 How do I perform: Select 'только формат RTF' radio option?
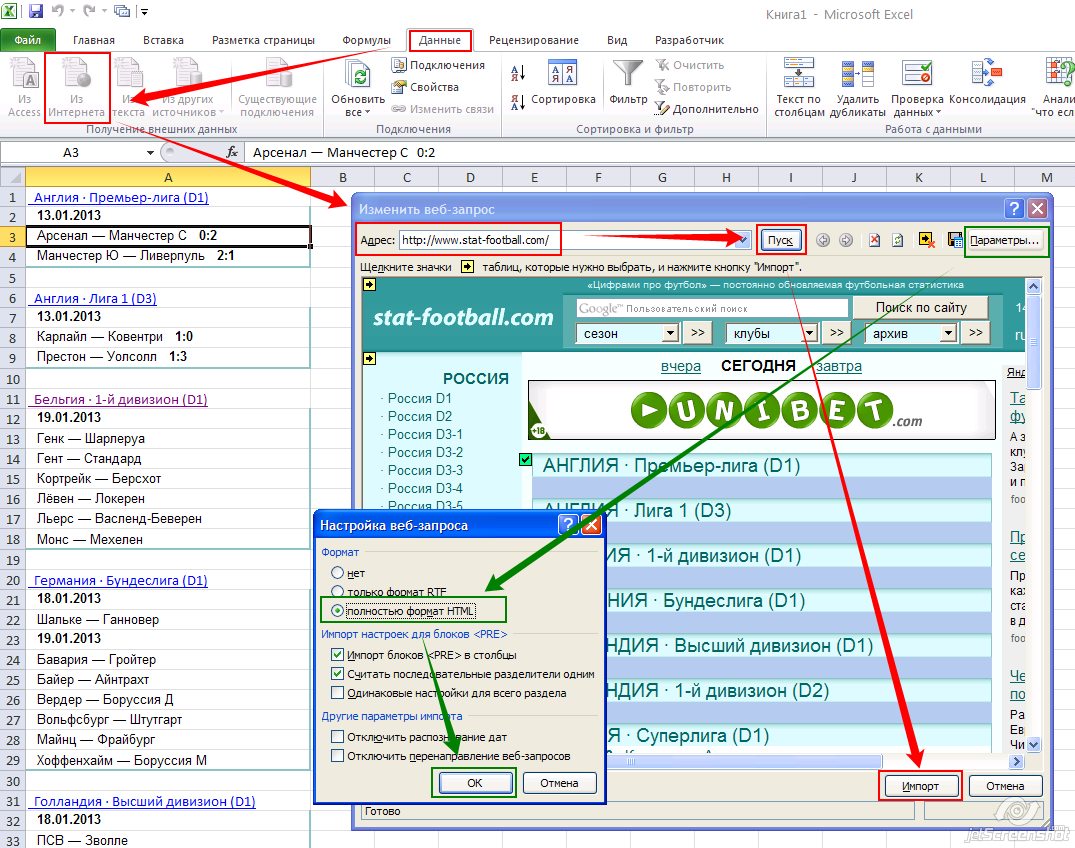pos(337,591)
